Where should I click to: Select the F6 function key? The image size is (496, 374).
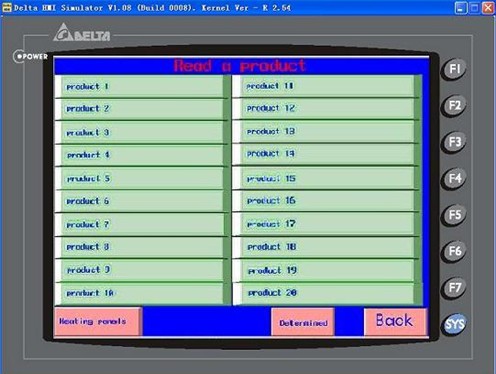pyautogui.click(x=454, y=251)
